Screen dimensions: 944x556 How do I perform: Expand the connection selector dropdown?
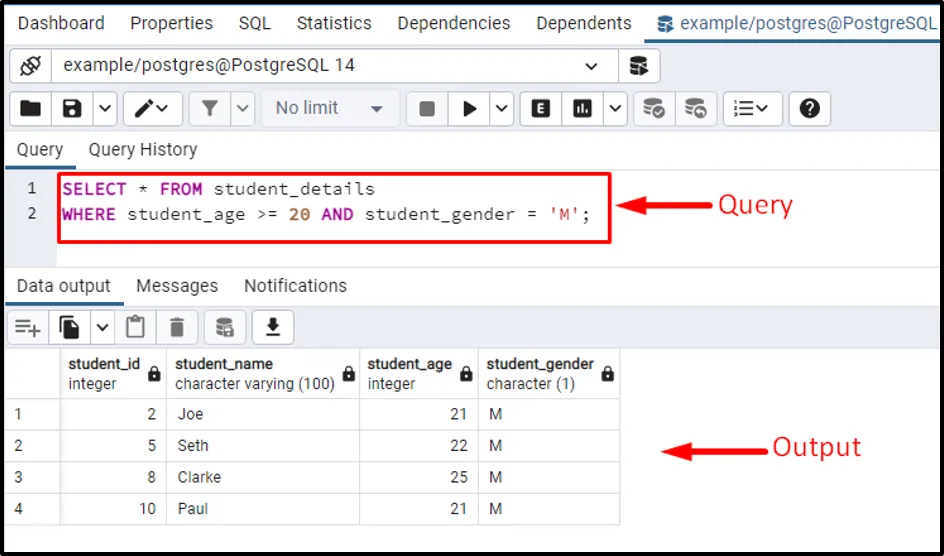pyautogui.click(x=591, y=66)
